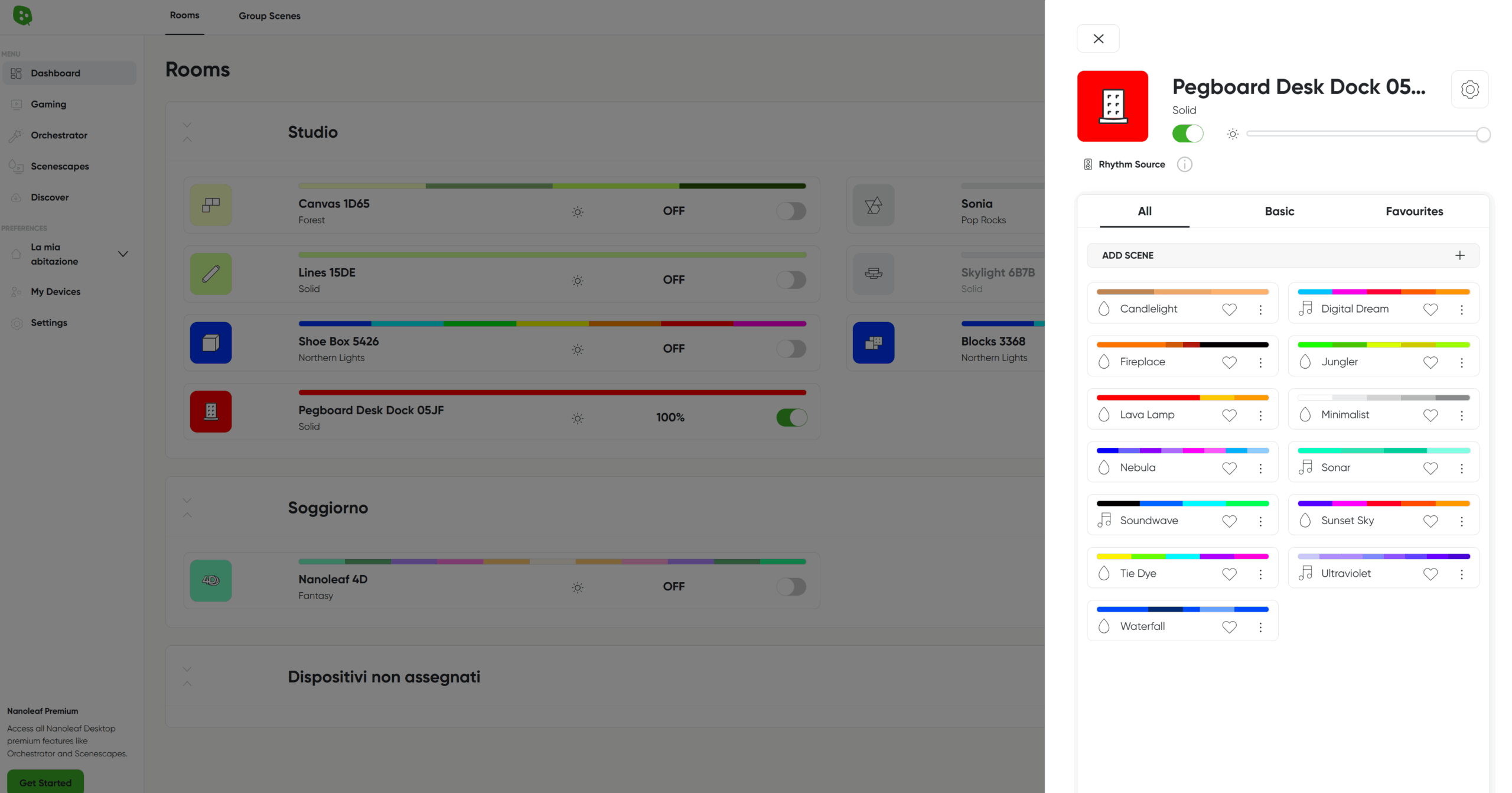The width and height of the screenshot is (1512, 793).
Task: Favourite the Waterfall scene
Action: (1229, 626)
